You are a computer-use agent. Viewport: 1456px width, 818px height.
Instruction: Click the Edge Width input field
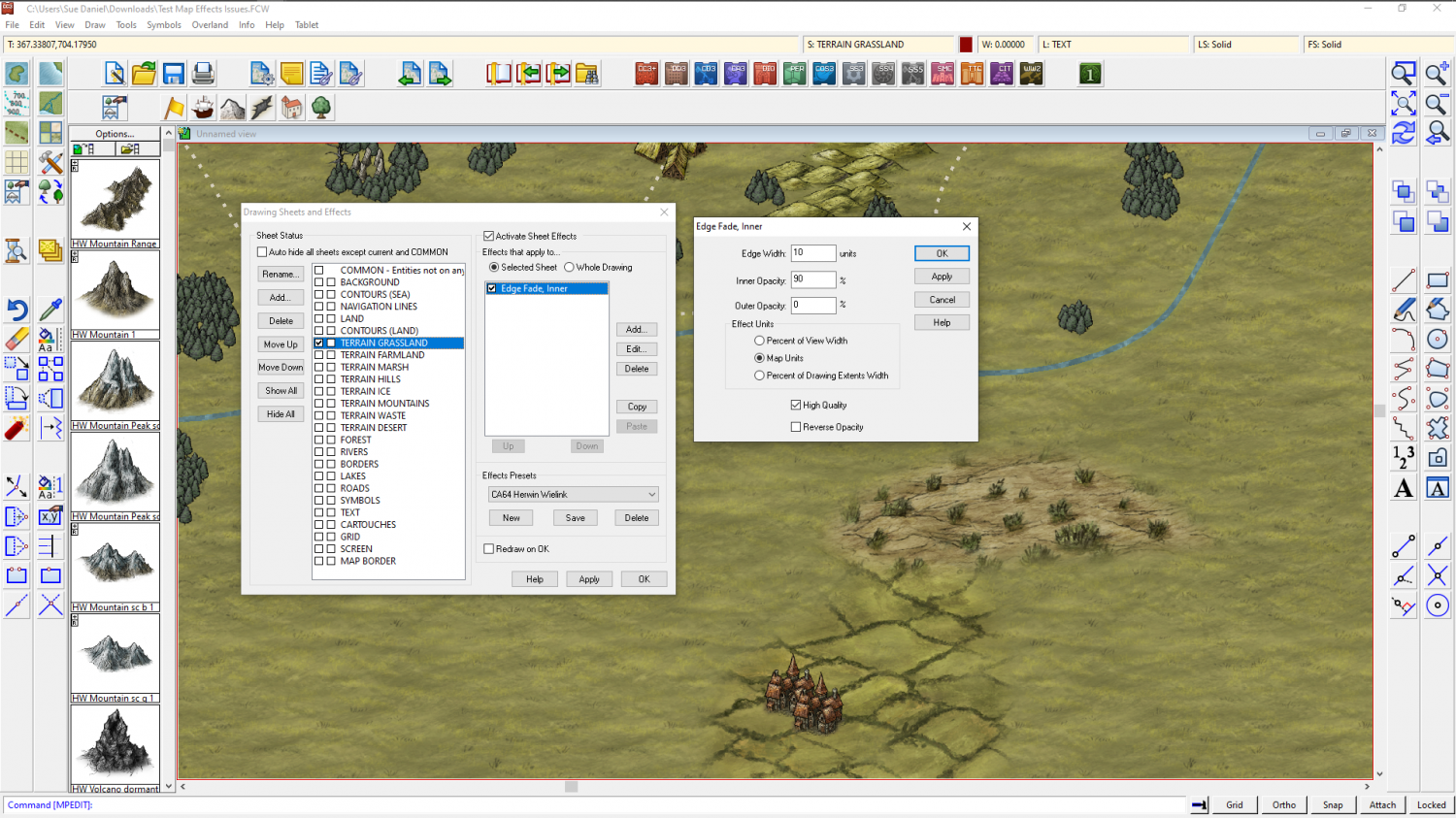click(813, 253)
